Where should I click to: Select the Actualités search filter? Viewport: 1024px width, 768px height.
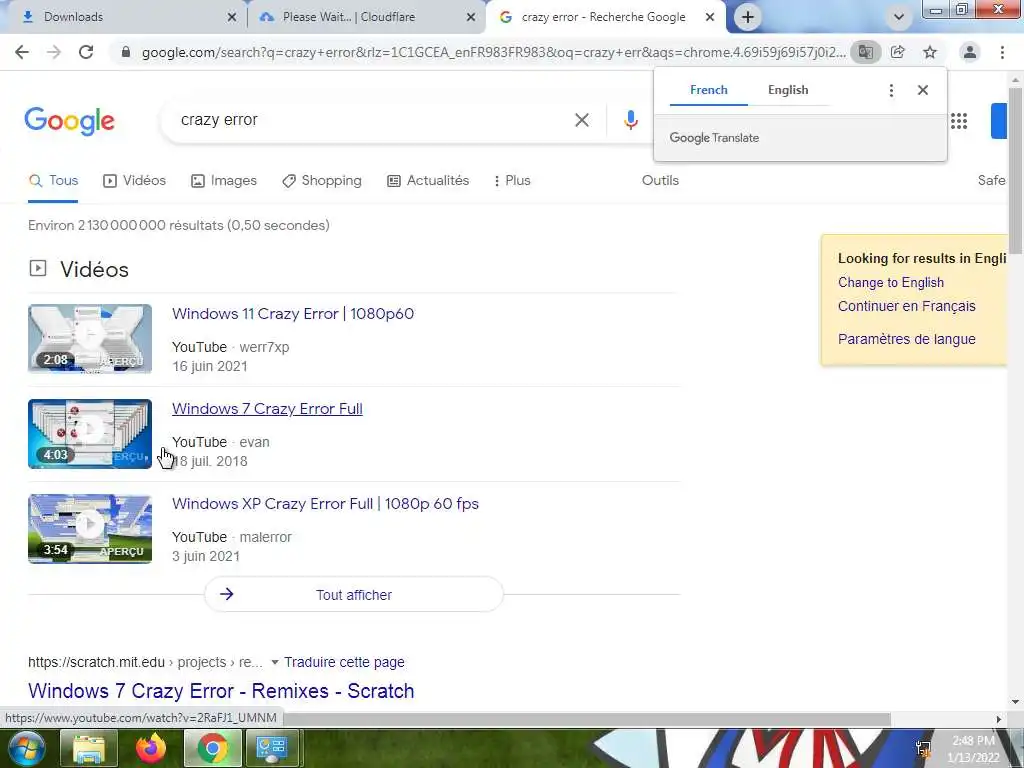click(x=428, y=181)
